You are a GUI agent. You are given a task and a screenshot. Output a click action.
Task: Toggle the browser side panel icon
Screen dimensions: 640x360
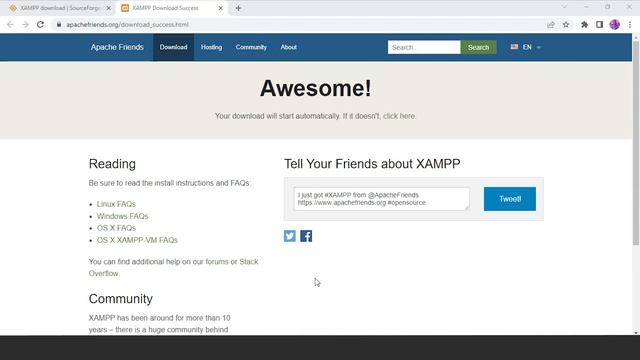599,24
